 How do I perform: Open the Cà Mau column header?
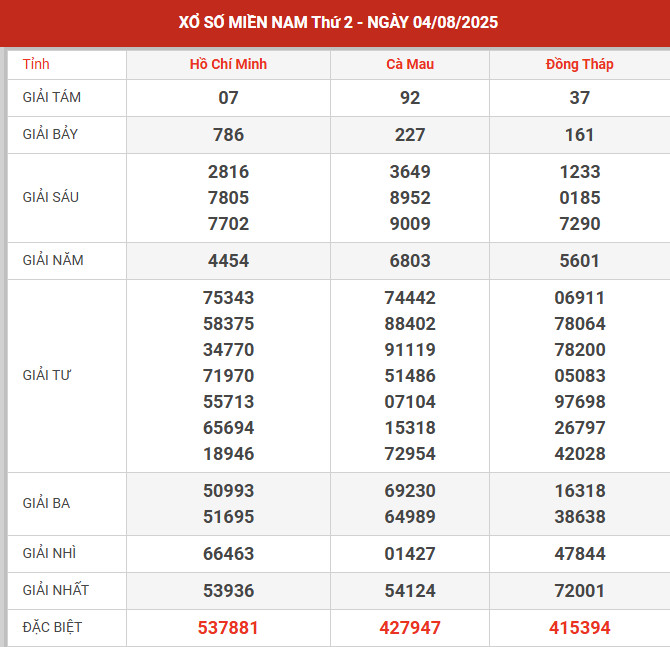pos(410,64)
